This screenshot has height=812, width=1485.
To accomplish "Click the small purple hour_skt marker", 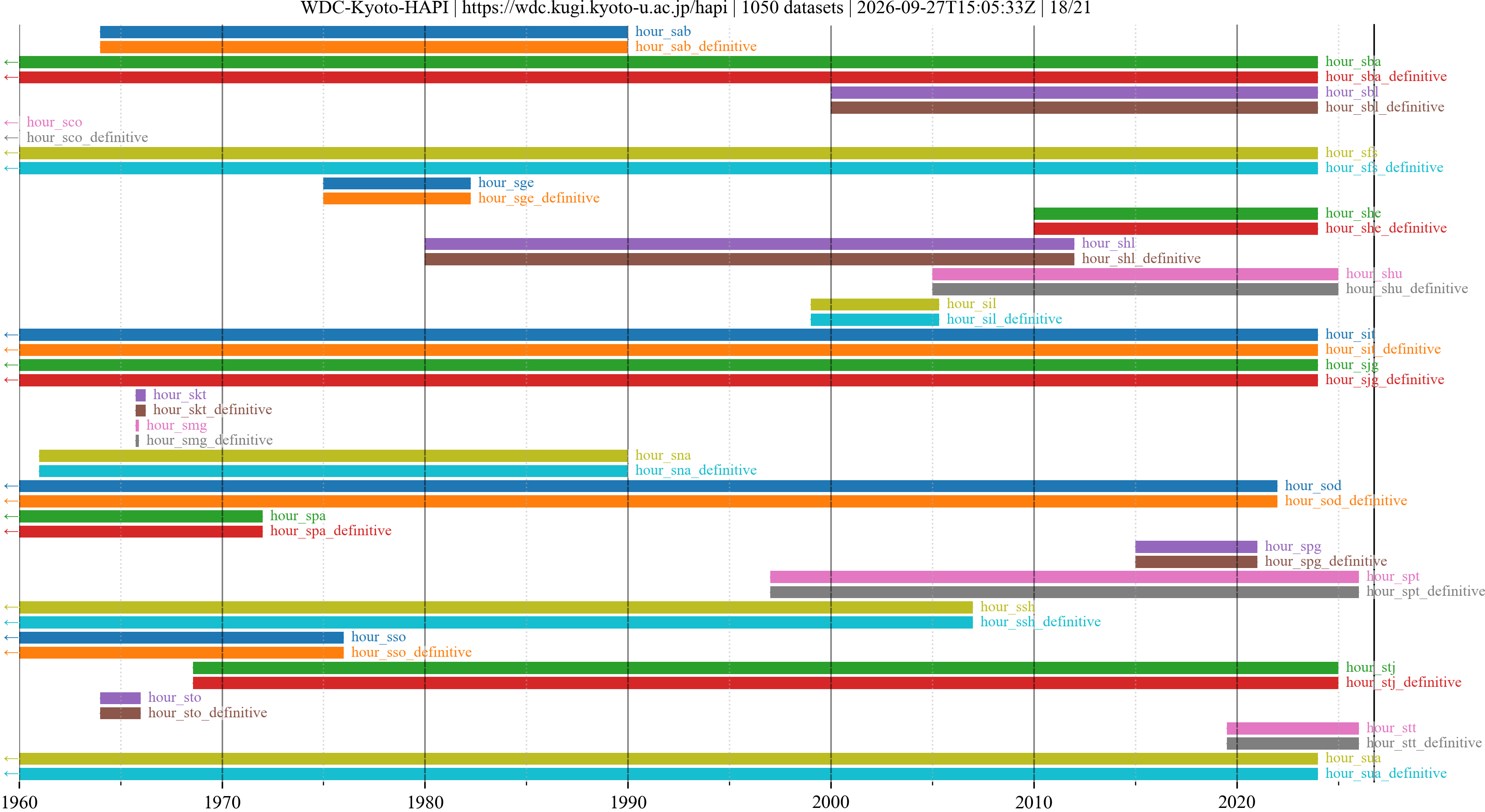I will (x=141, y=396).
